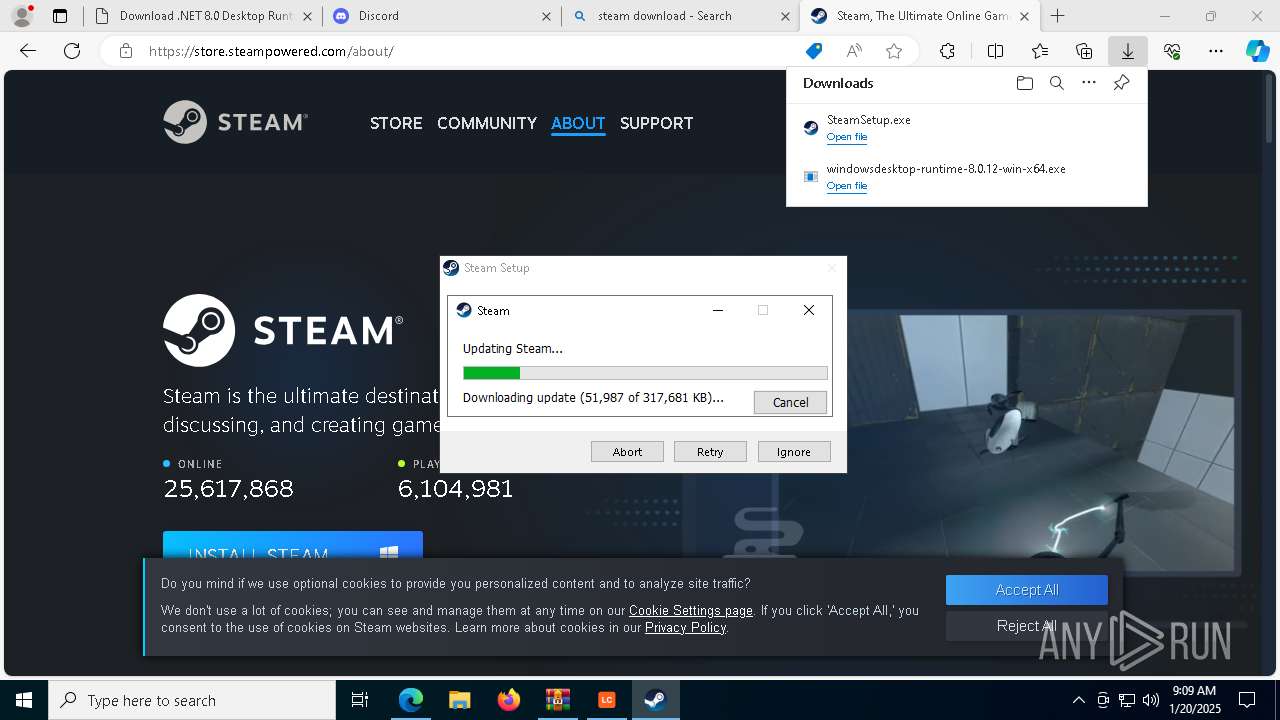Screen dimensions: 1280x720
Task: Add this page to favorites star
Action: (x=894, y=51)
